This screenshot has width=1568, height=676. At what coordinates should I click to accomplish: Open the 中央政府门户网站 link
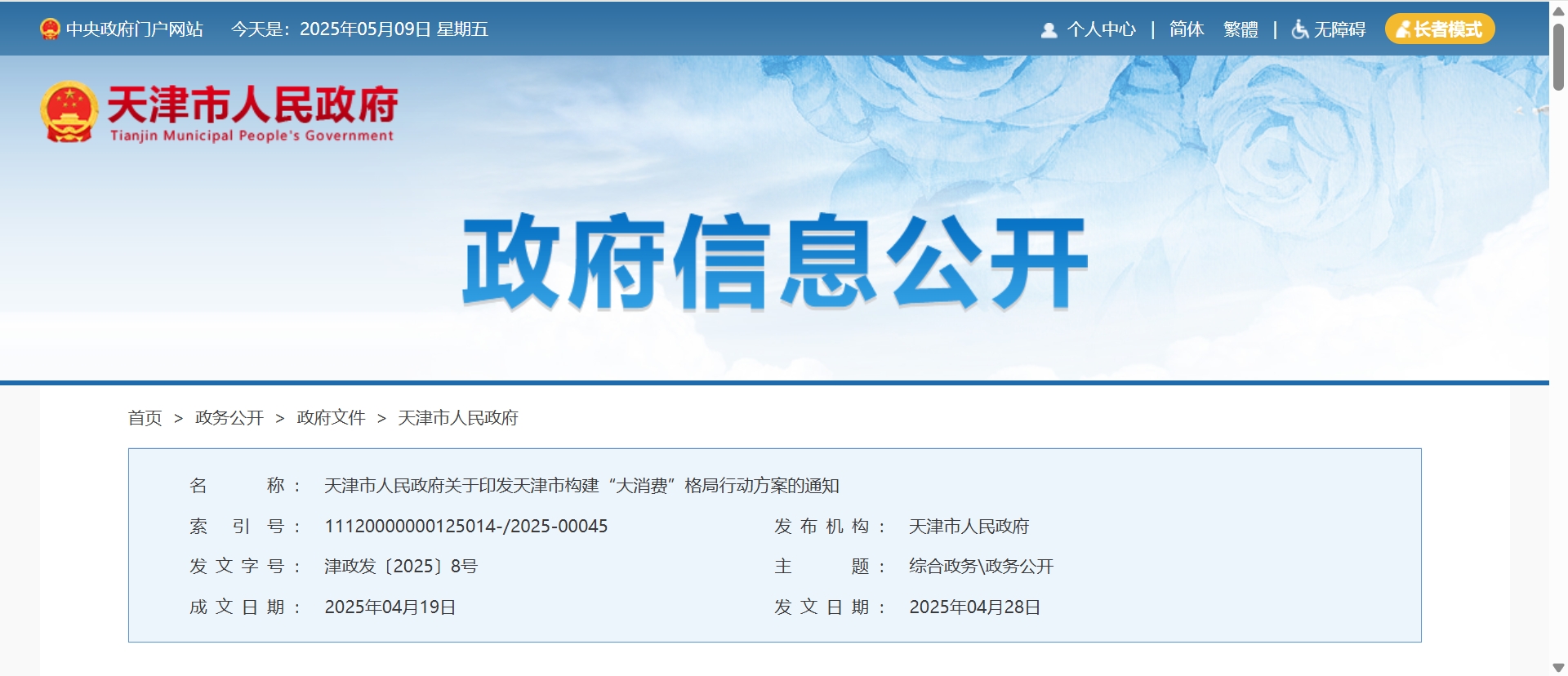click(134, 29)
